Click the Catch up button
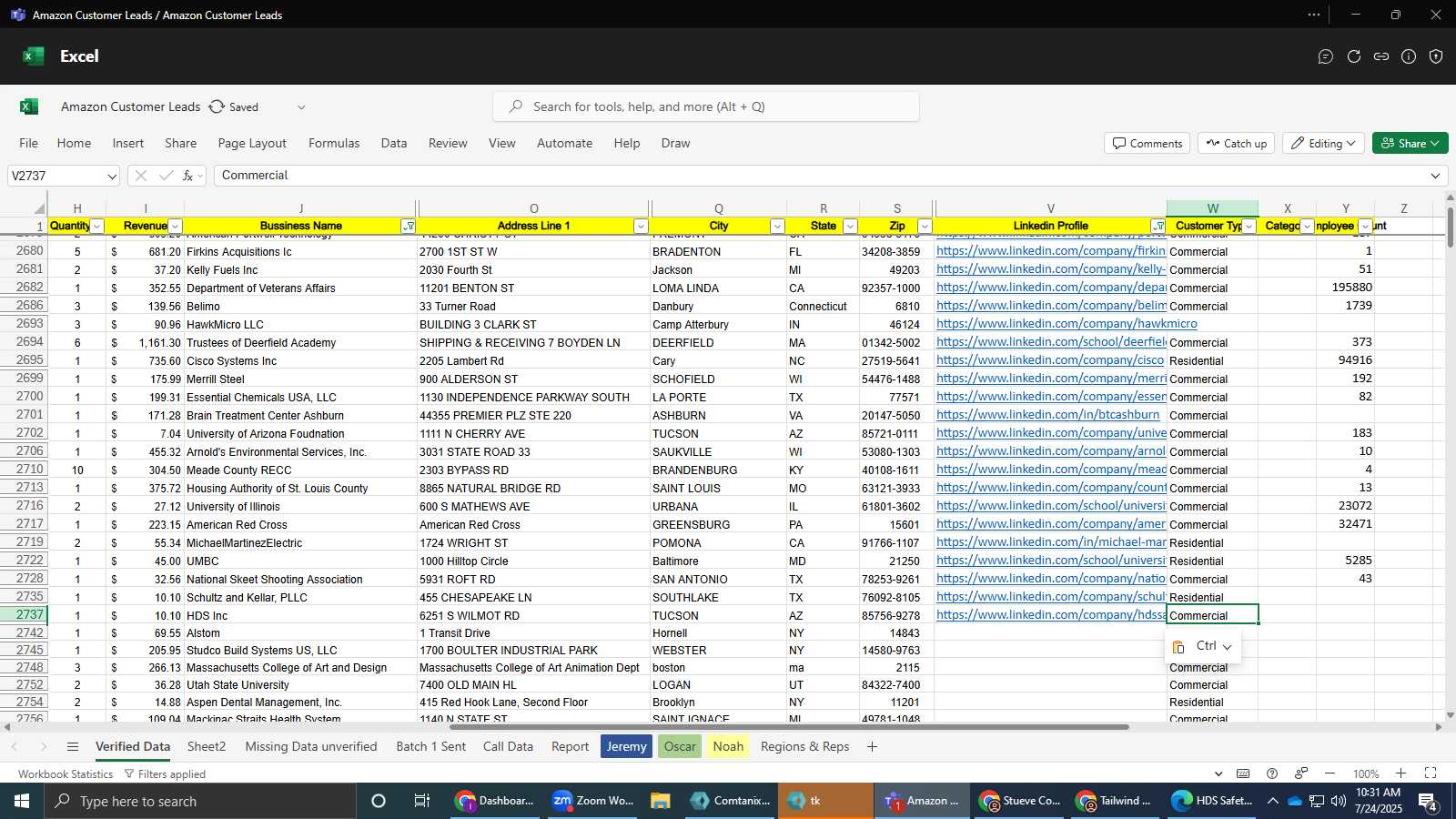The width and height of the screenshot is (1456, 819). 1236,143
